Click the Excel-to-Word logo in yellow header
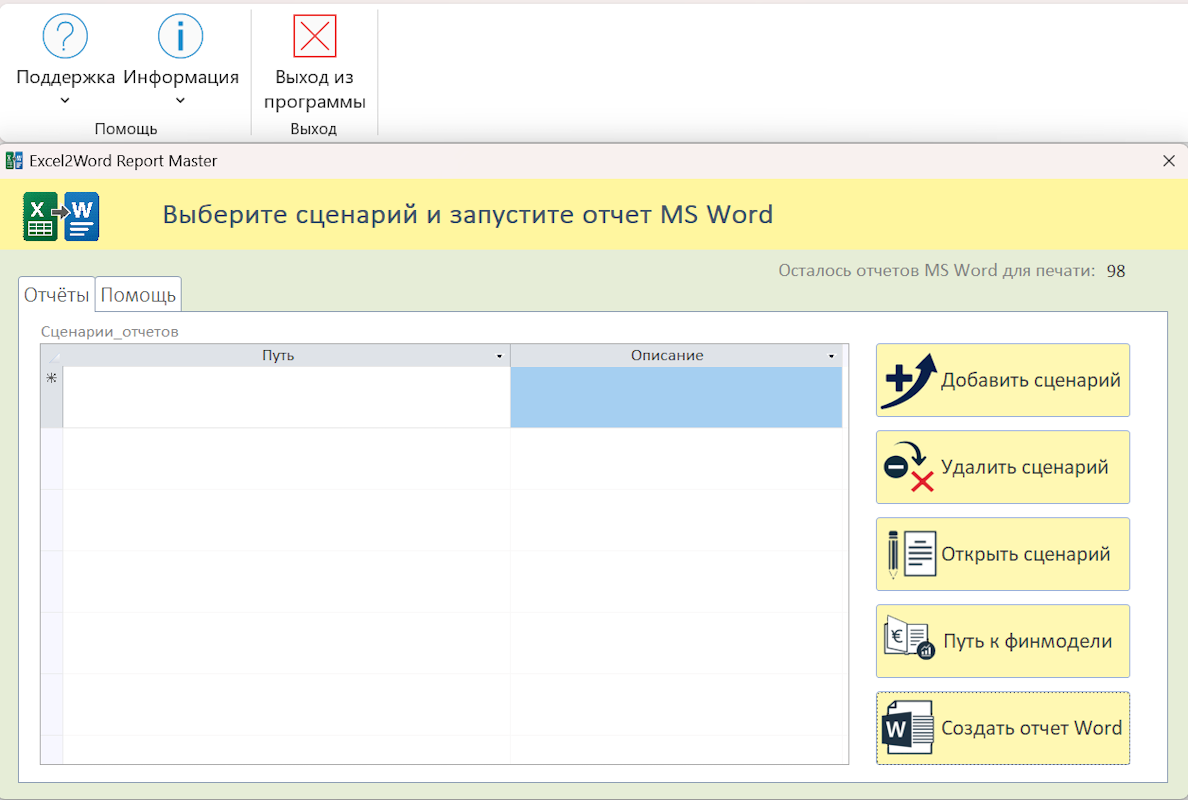 coord(61,217)
